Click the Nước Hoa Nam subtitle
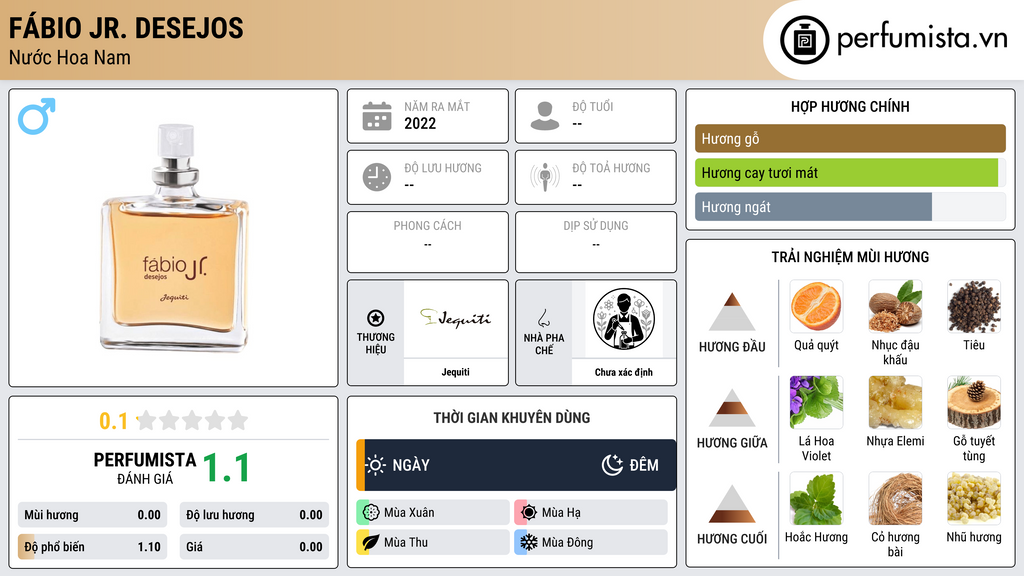The width and height of the screenshot is (1024, 576). click(70, 57)
